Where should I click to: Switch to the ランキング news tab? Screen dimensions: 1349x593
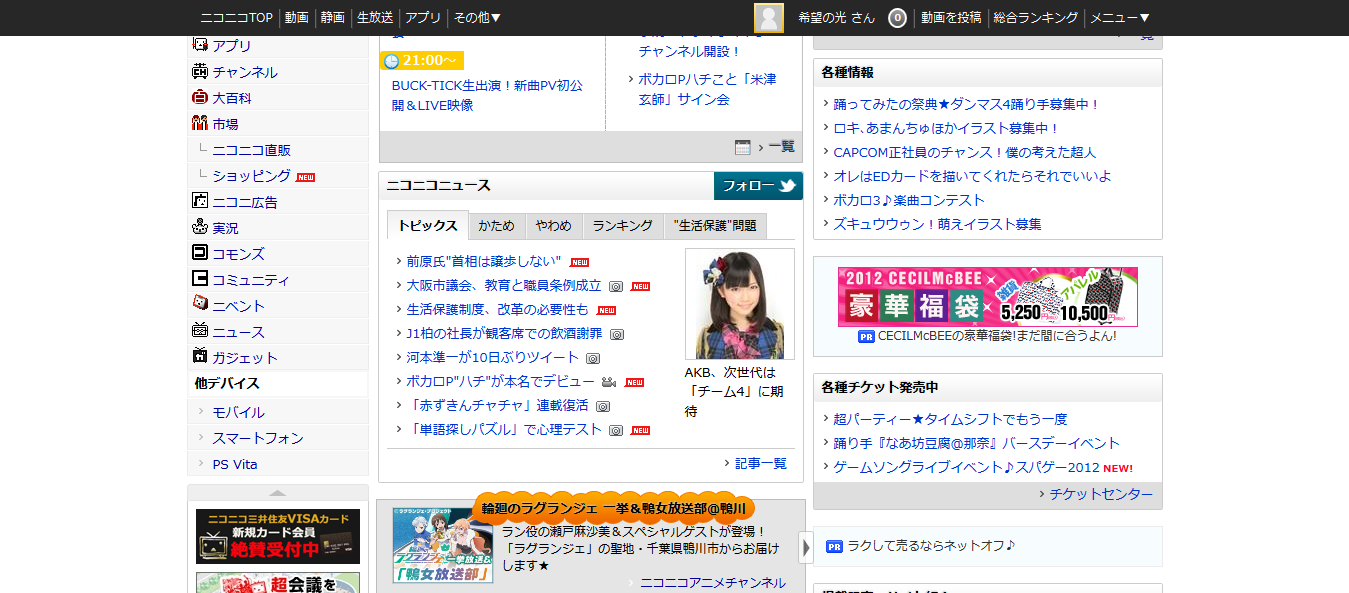[622, 226]
